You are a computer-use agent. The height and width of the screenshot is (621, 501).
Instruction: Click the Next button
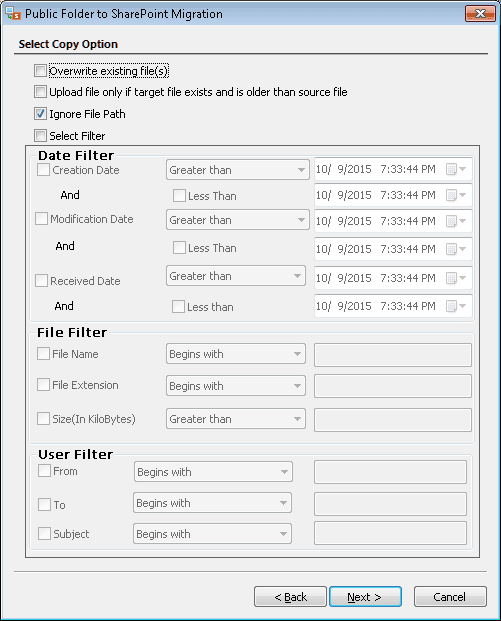click(x=365, y=597)
